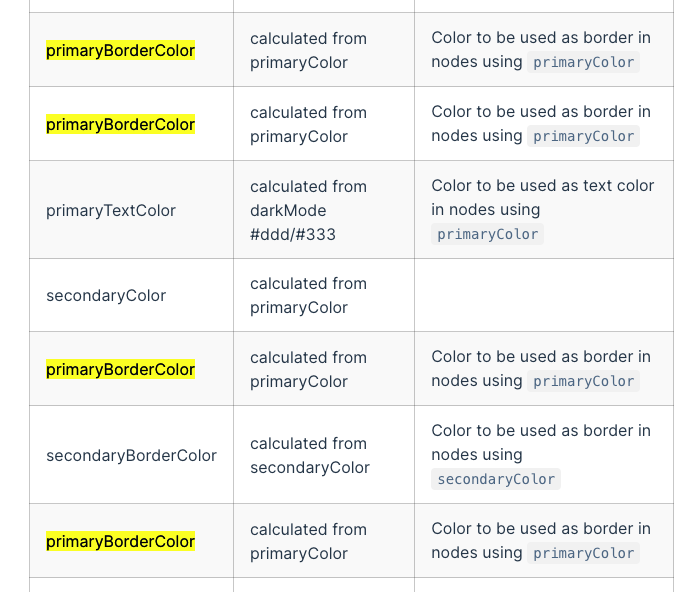Click 'calculated from primaryColor' in secondaryColor row
This screenshot has width=694, height=592.
click(x=308, y=295)
